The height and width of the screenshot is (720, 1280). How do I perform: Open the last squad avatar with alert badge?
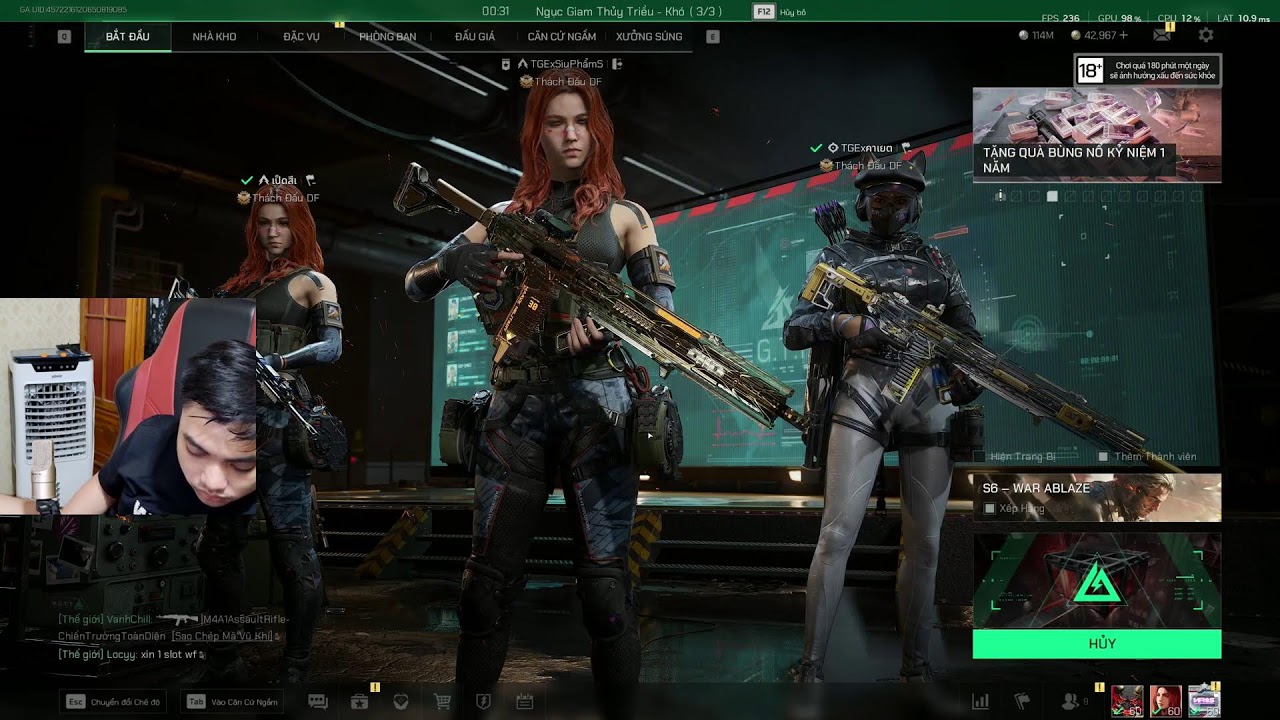click(x=1204, y=702)
